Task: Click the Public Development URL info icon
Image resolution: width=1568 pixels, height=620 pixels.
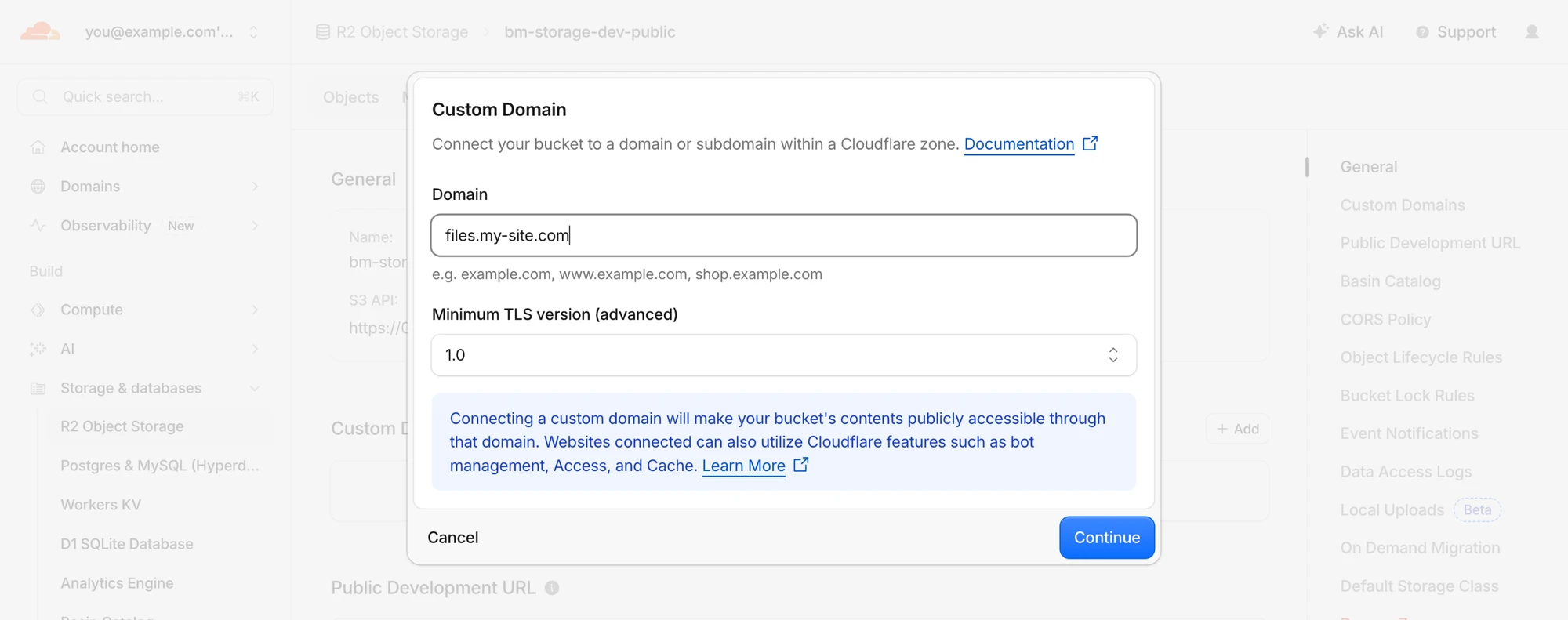Action: 552,588
